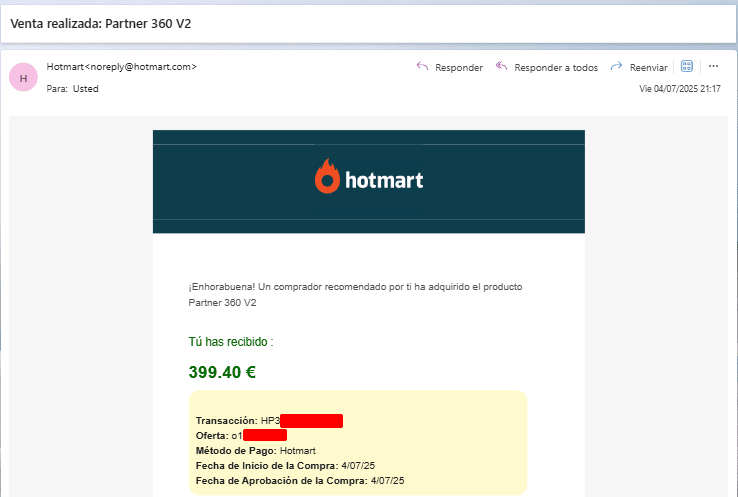Click the green amount 399.40 €
Screen dimensions: 738x497
pyautogui.click(x=222, y=372)
